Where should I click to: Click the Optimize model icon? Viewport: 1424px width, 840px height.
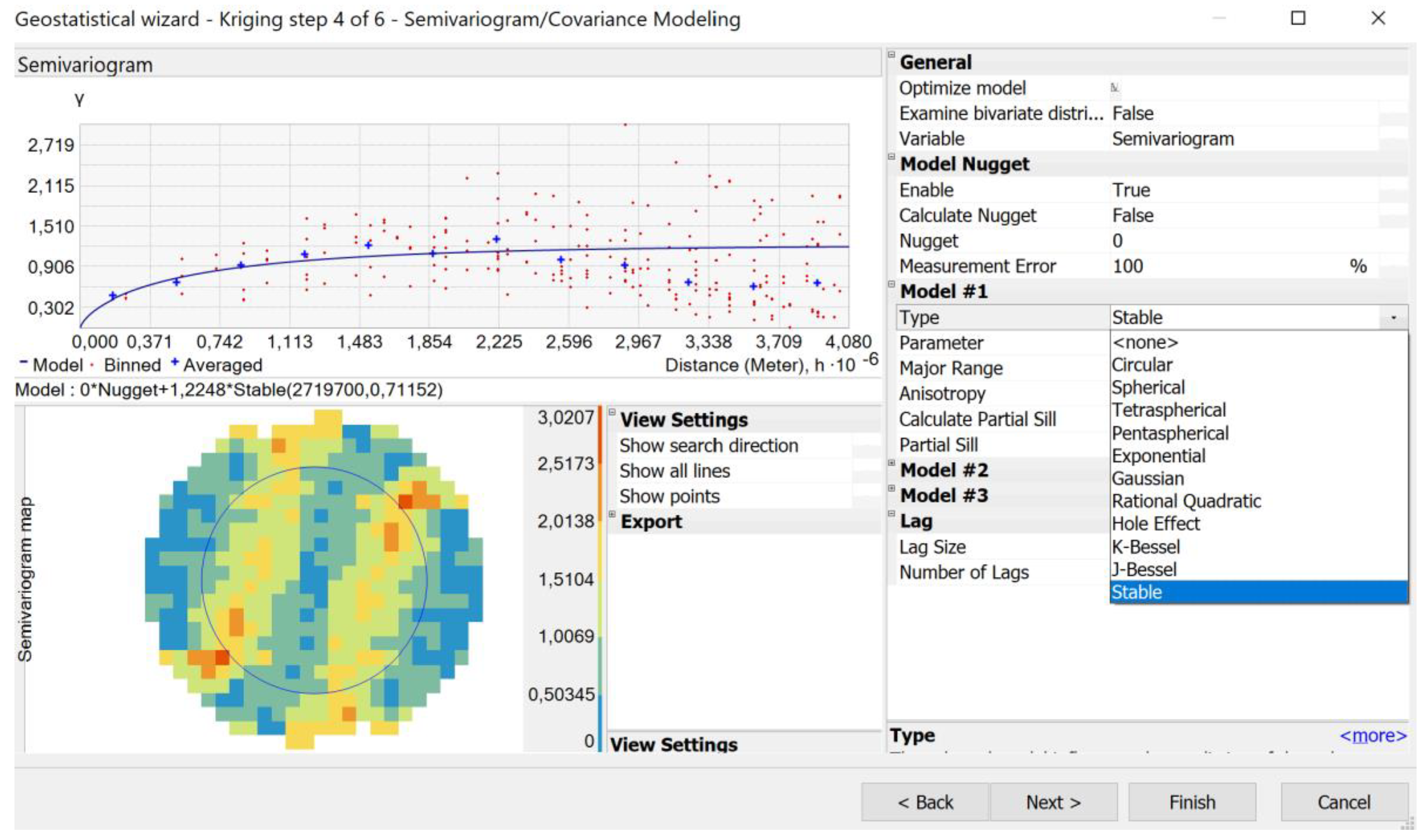(1114, 88)
